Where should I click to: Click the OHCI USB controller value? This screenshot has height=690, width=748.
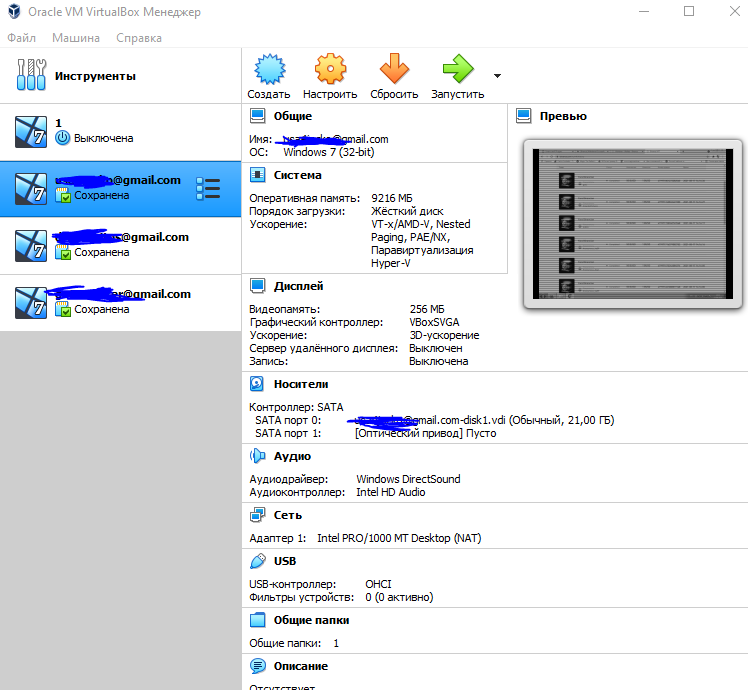click(378, 584)
